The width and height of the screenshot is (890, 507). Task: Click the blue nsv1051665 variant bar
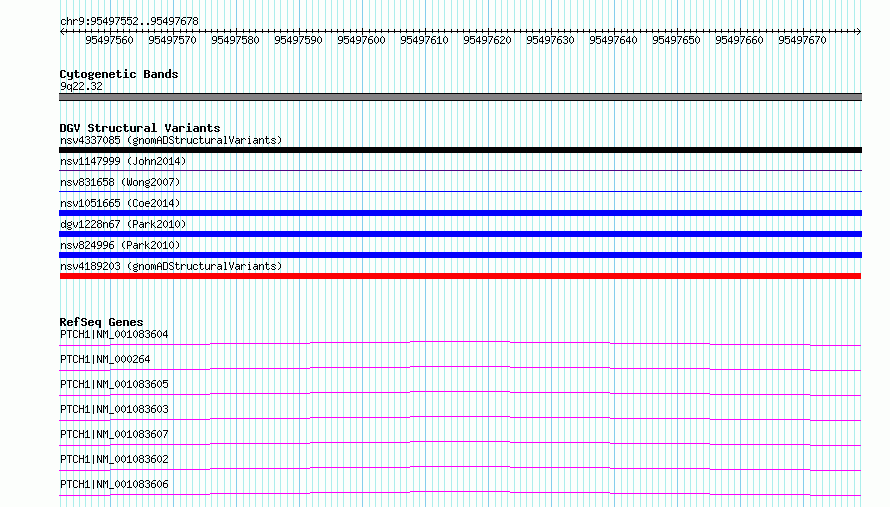(x=460, y=213)
